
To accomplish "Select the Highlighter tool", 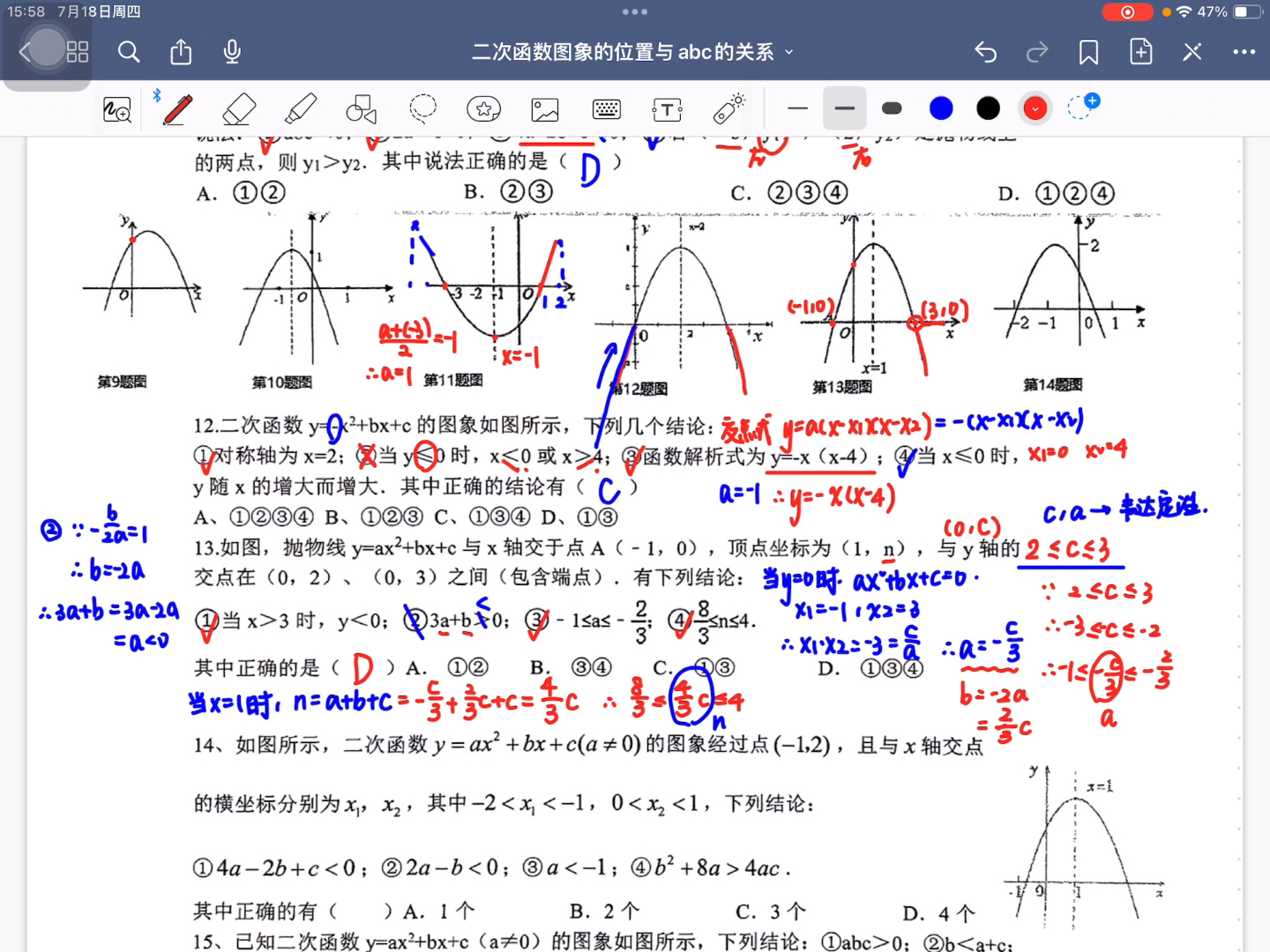I will [x=301, y=109].
